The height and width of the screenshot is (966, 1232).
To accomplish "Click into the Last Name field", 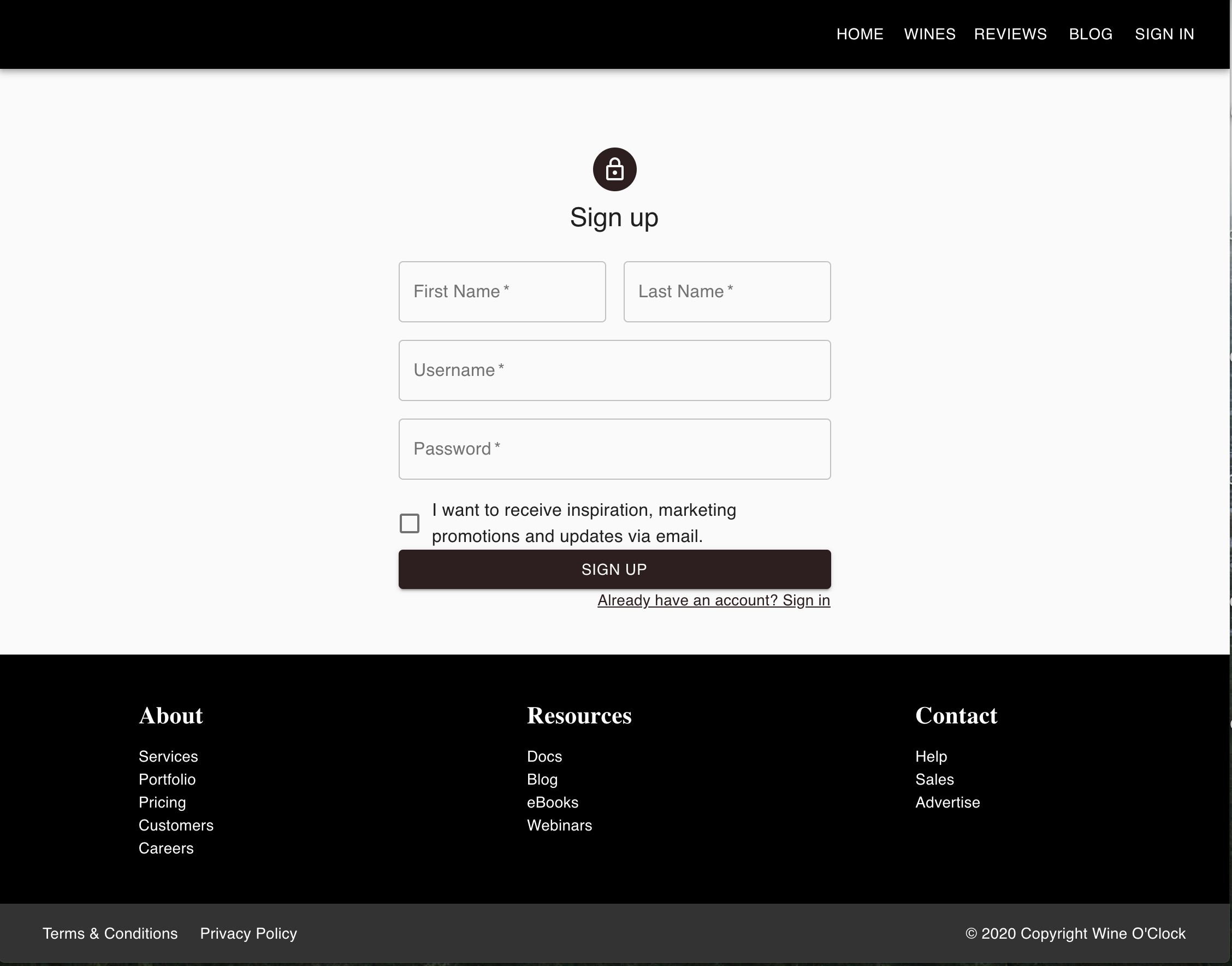I will pyautogui.click(x=727, y=292).
